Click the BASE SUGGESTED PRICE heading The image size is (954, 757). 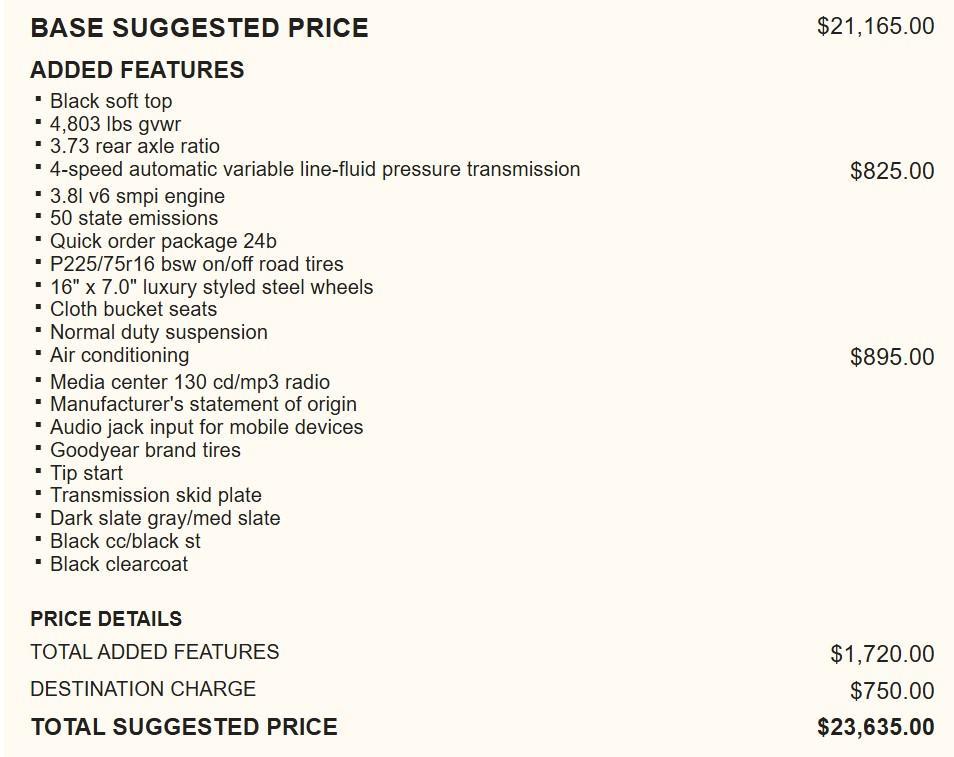199,28
